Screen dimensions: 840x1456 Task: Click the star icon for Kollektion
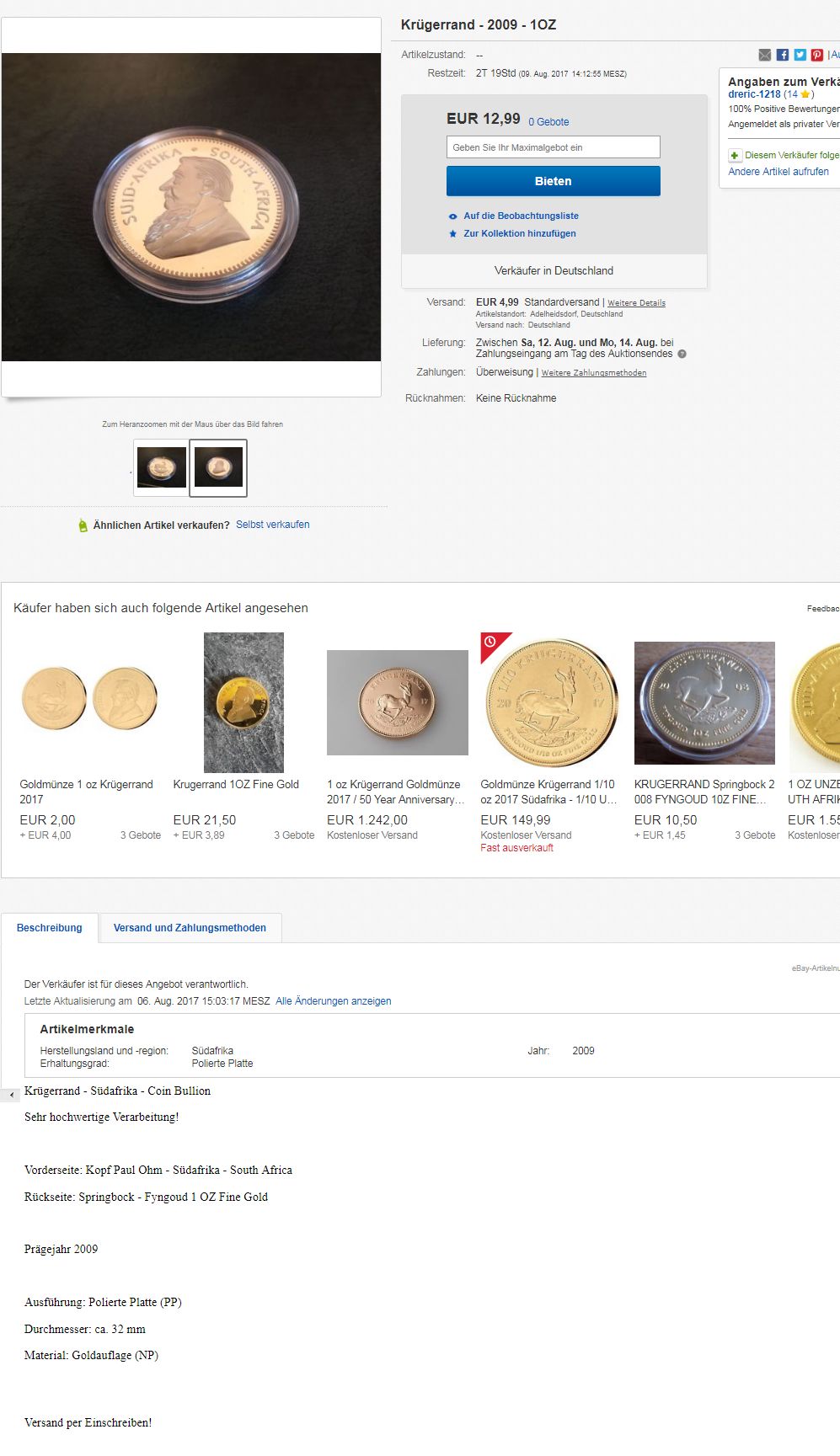pos(452,233)
